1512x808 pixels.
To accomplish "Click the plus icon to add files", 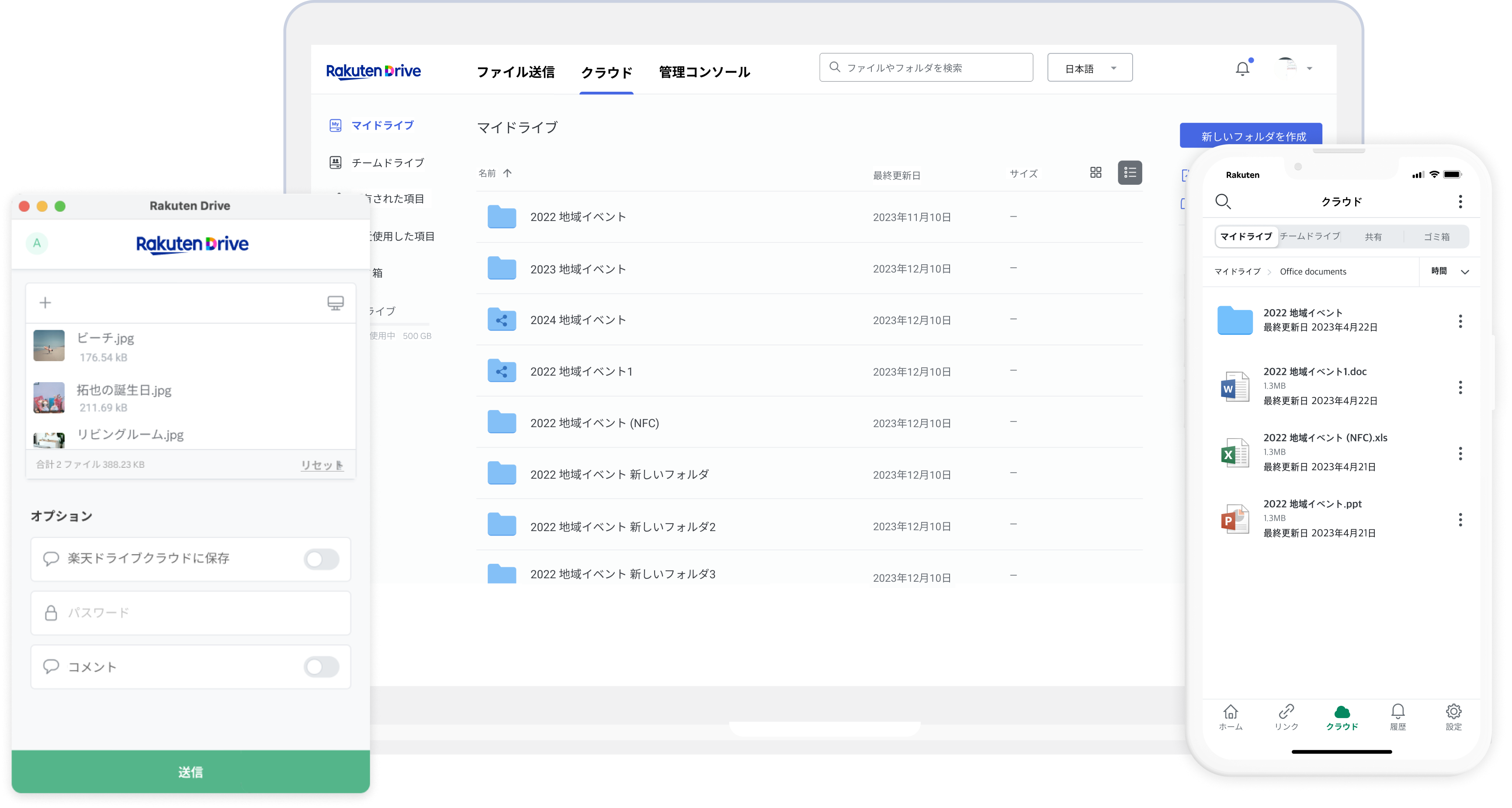I will 45,303.
